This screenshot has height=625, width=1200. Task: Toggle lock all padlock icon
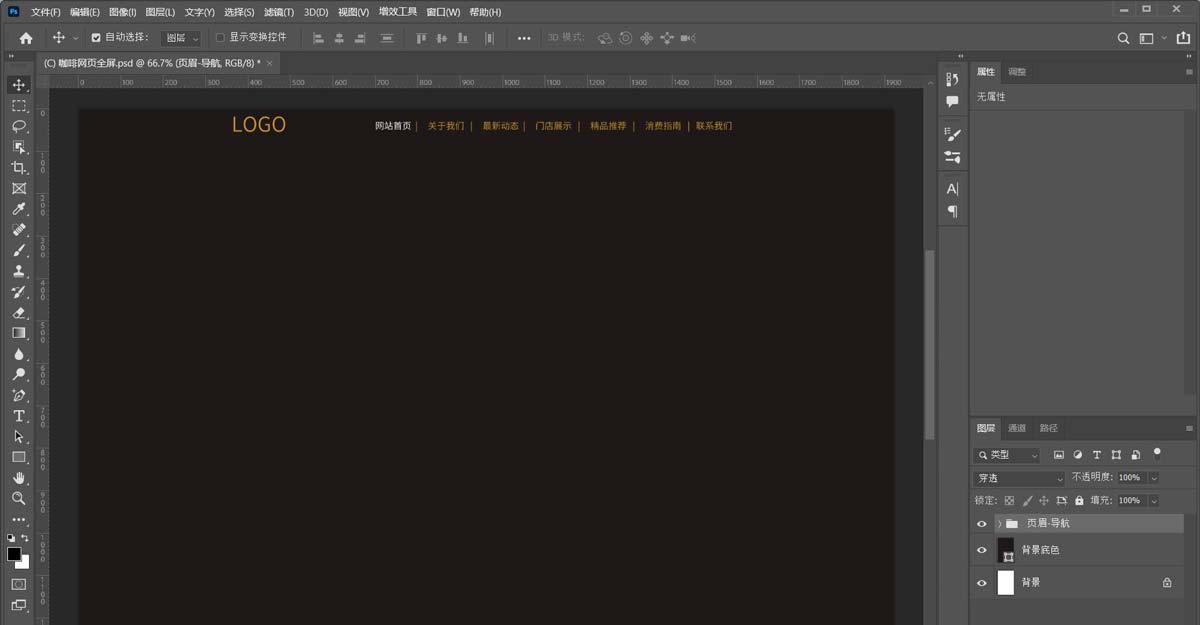[1079, 500]
